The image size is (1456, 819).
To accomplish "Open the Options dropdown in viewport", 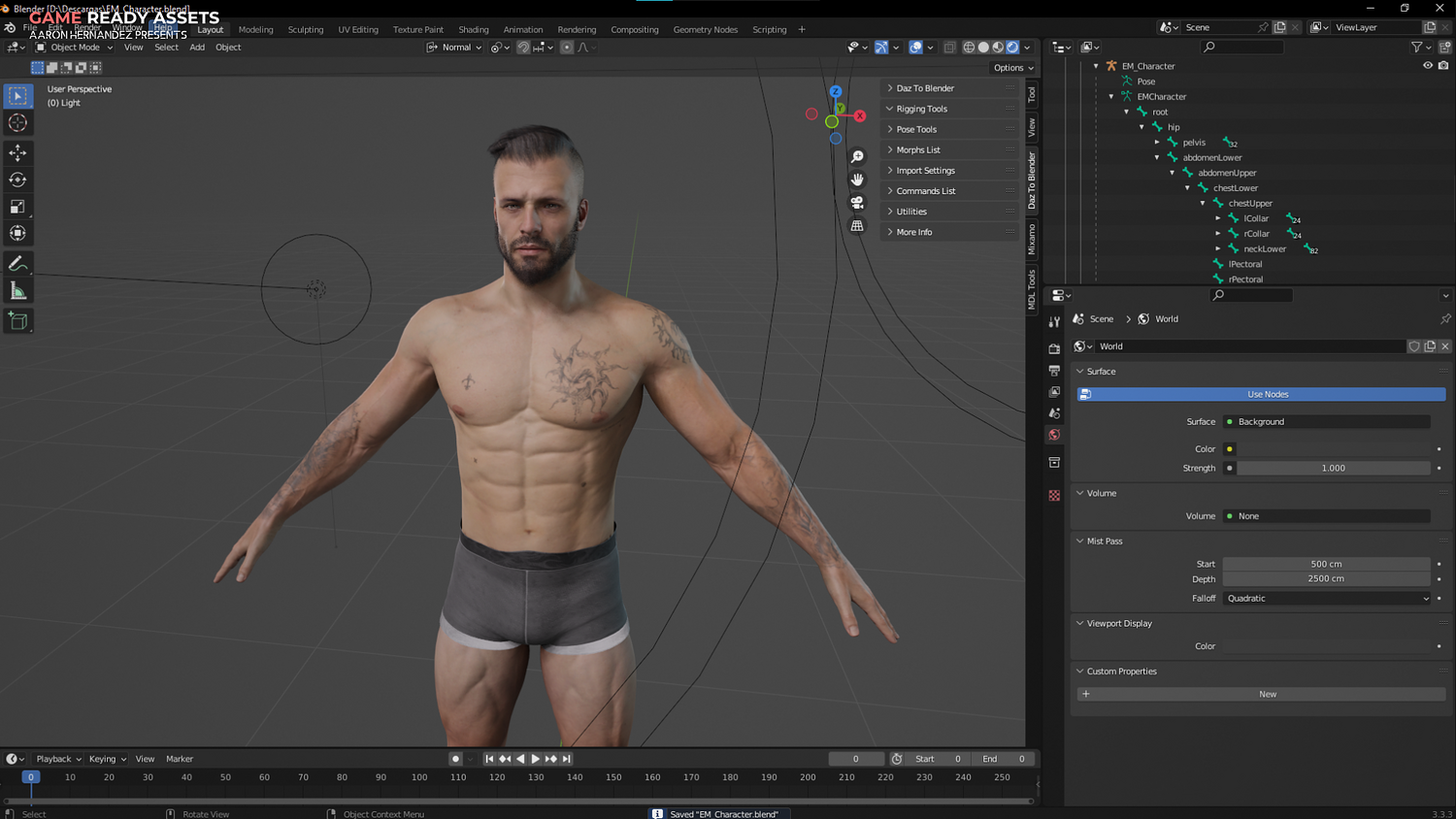I will point(1013,68).
